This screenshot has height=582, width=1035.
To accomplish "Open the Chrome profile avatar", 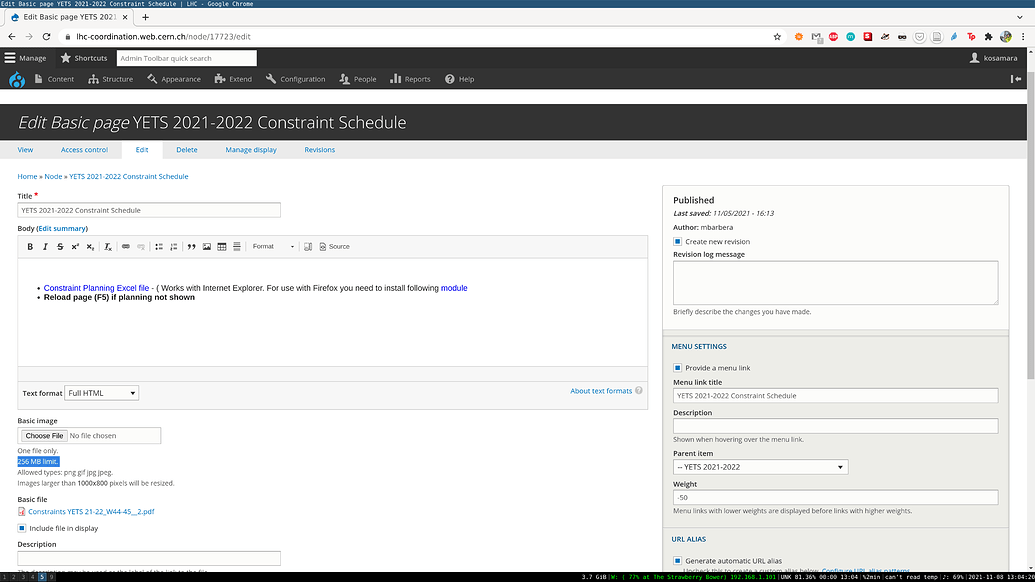I will (1006, 37).
